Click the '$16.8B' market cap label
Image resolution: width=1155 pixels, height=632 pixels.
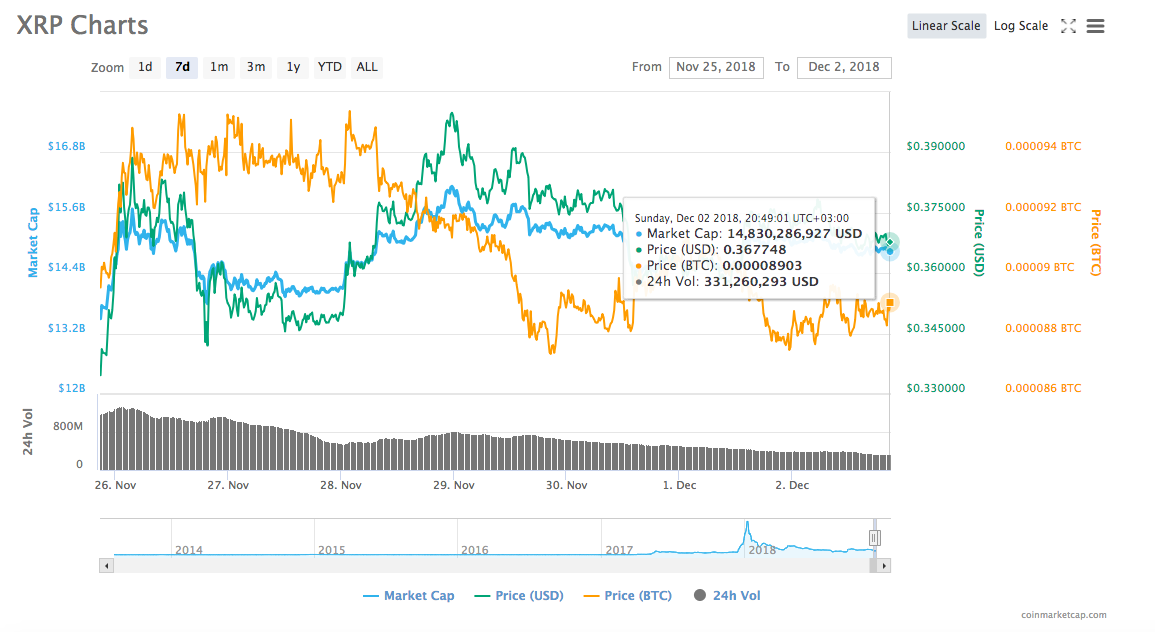click(x=66, y=146)
